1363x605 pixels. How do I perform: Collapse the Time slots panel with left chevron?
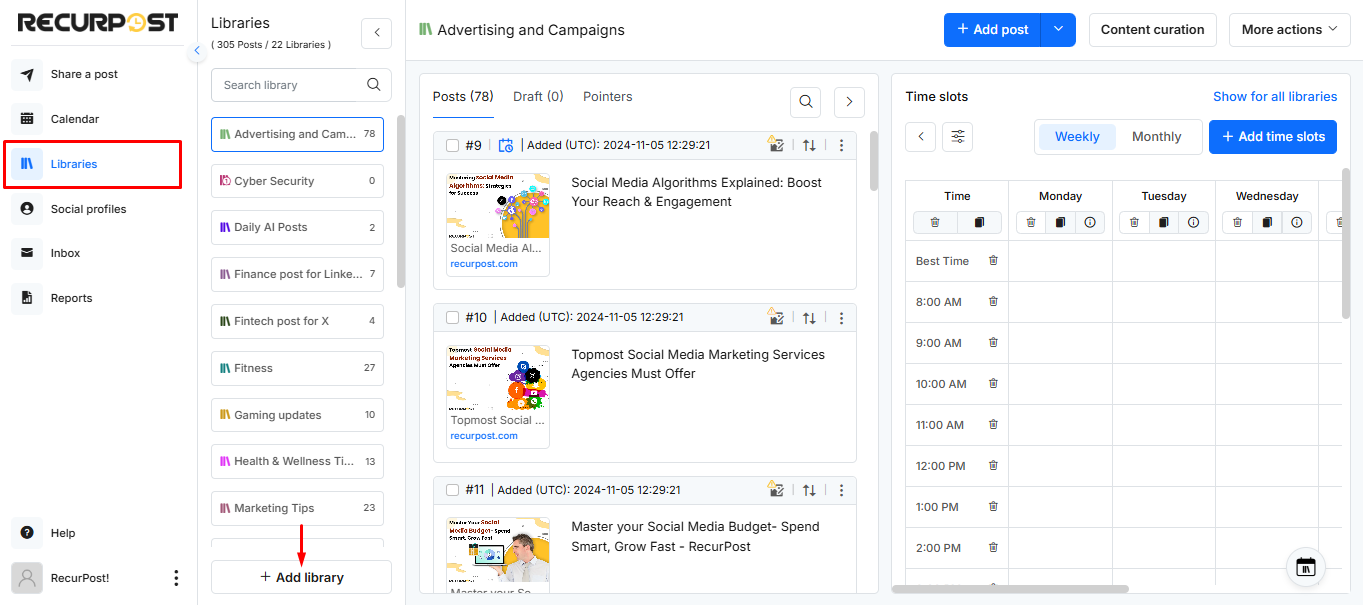click(920, 136)
